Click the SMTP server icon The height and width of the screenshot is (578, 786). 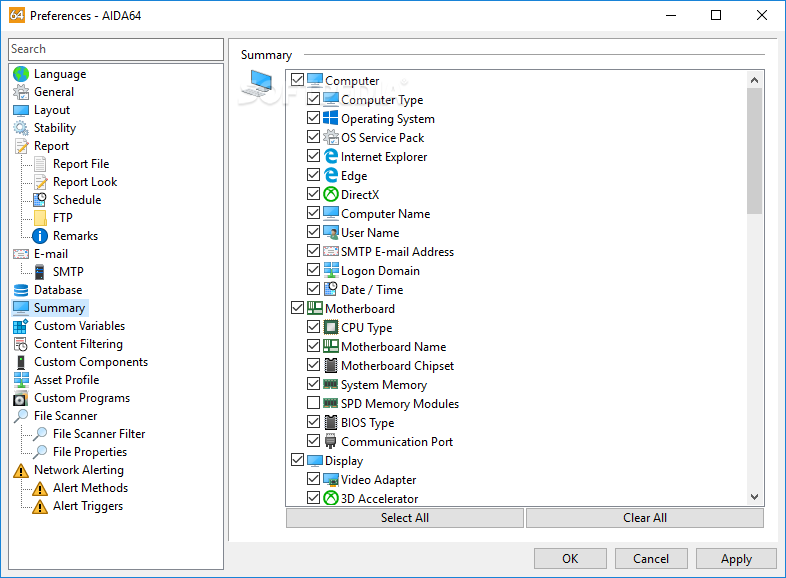coord(40,272)
